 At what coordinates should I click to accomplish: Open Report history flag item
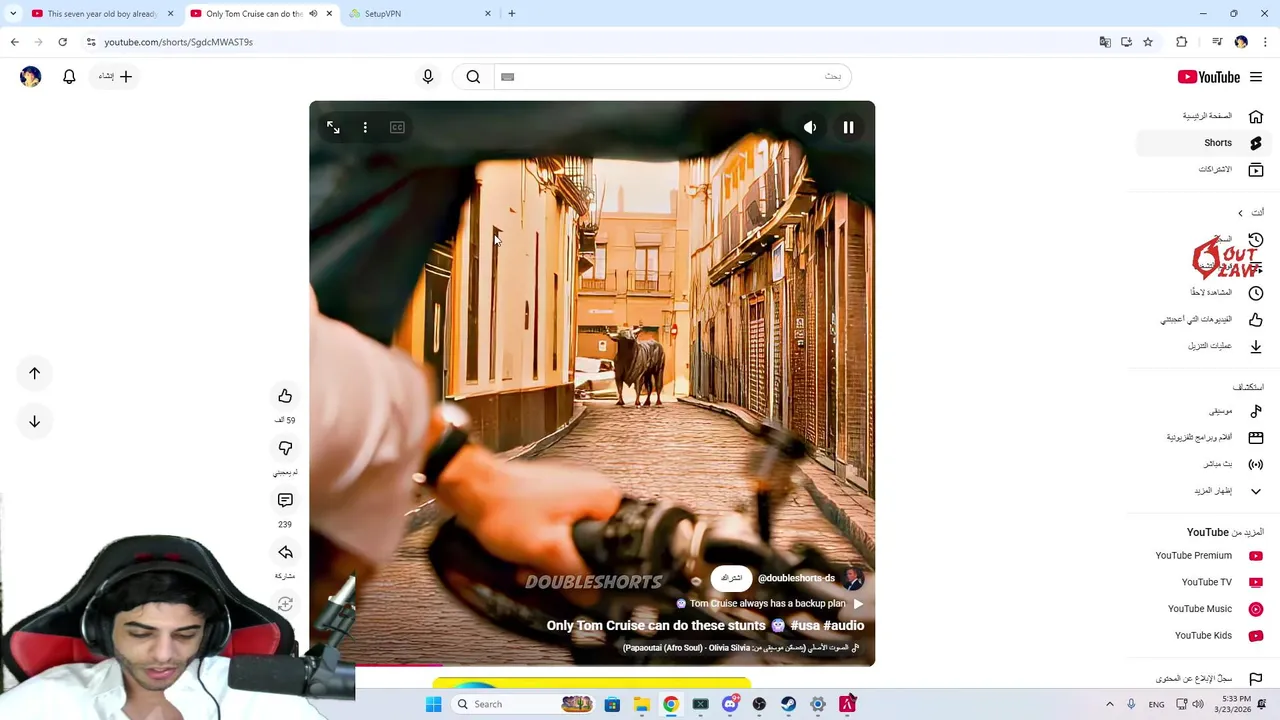click(1204, 679)
